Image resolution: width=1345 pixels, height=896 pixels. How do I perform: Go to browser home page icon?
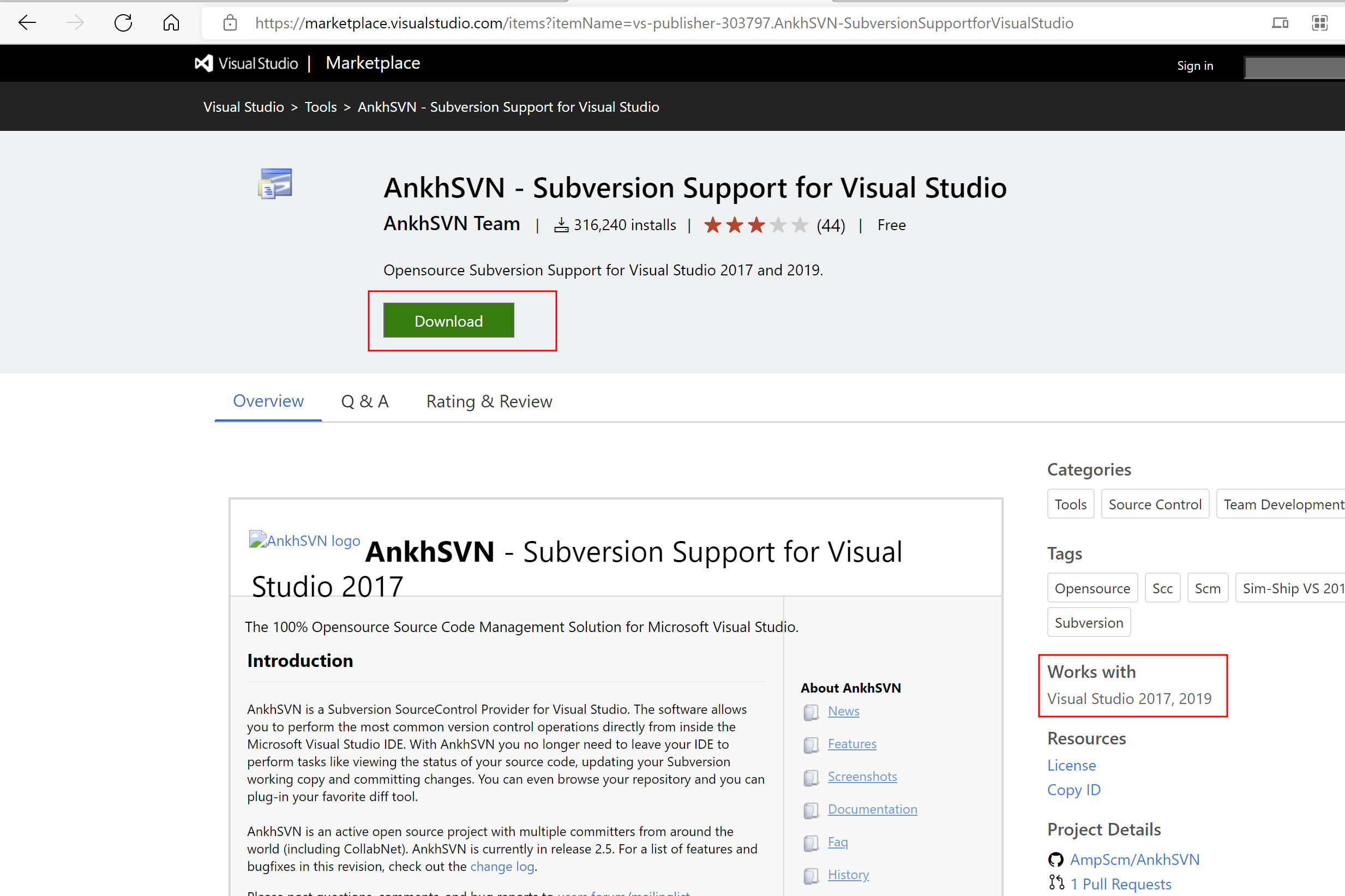click(171, 23)
